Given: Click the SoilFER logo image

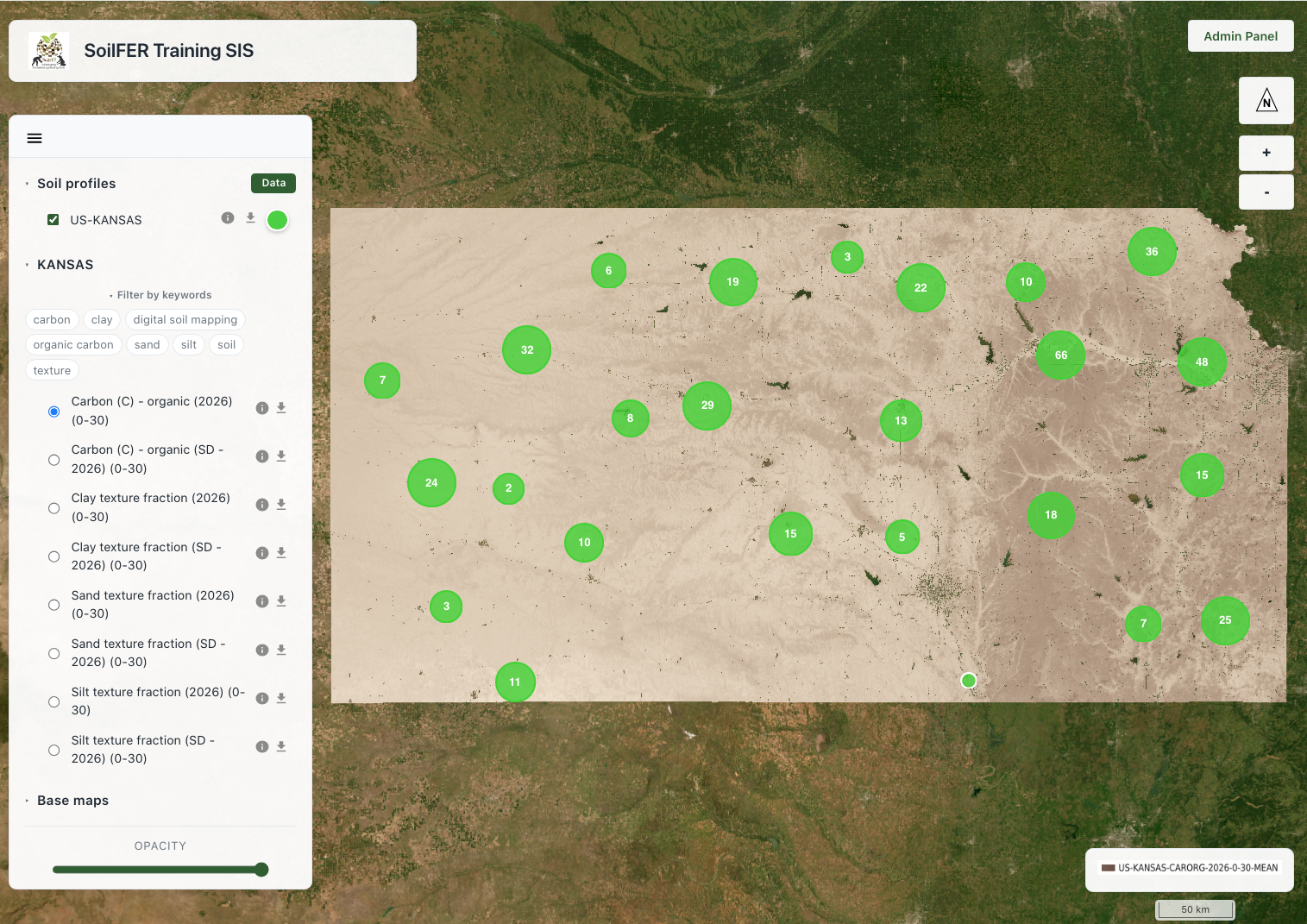Looking at the screenshot, I should pos(48,51).
